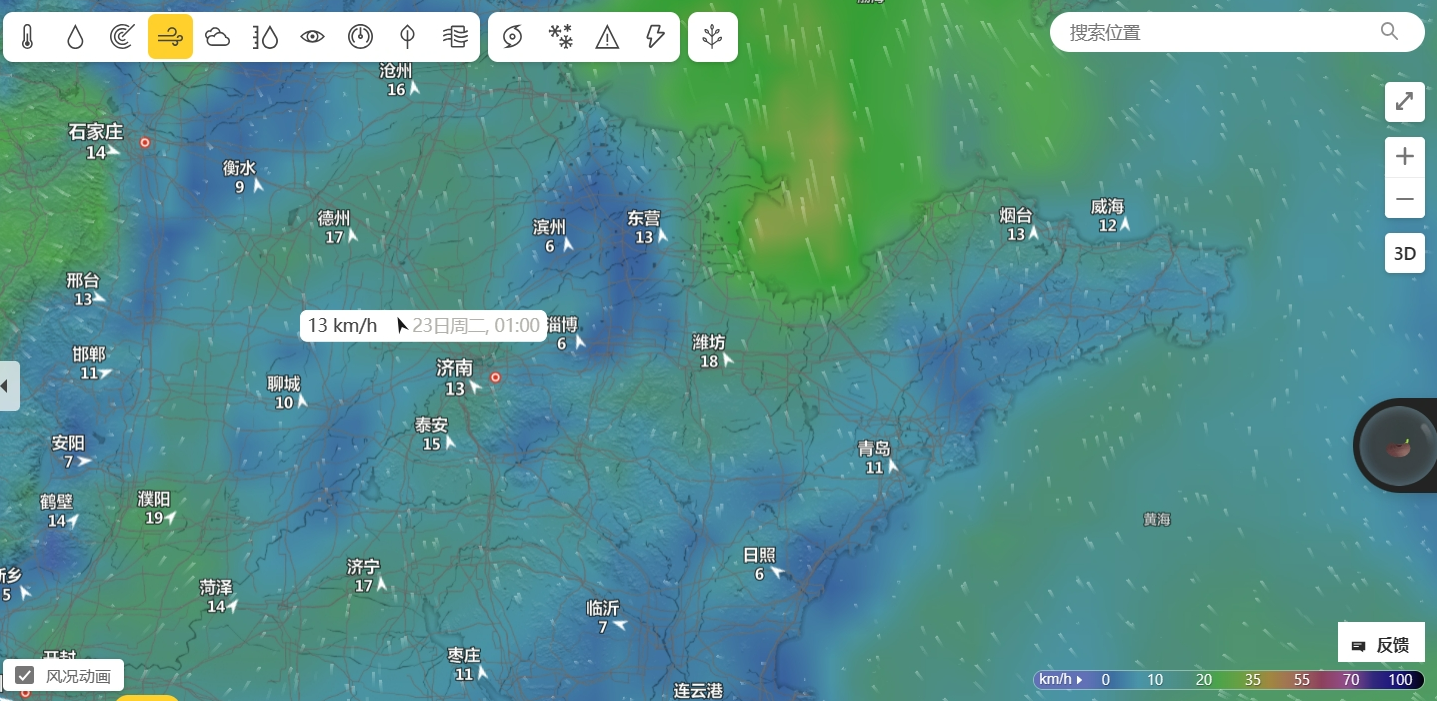Click the 反馈 feedback button

click(1381, 645)
